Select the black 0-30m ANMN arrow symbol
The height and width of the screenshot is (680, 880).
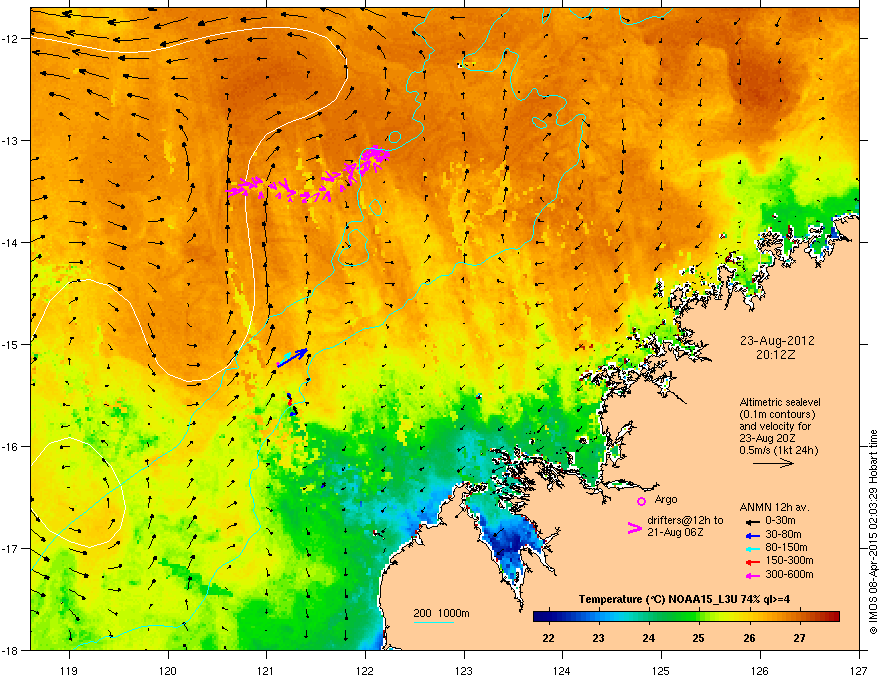coord(752,521)
